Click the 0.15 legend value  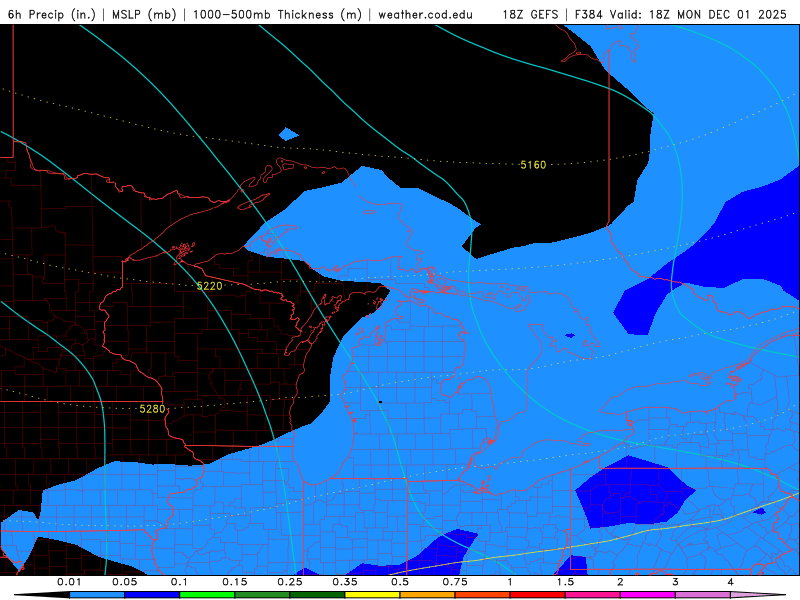pyautogui.click(x=235, y=582)
